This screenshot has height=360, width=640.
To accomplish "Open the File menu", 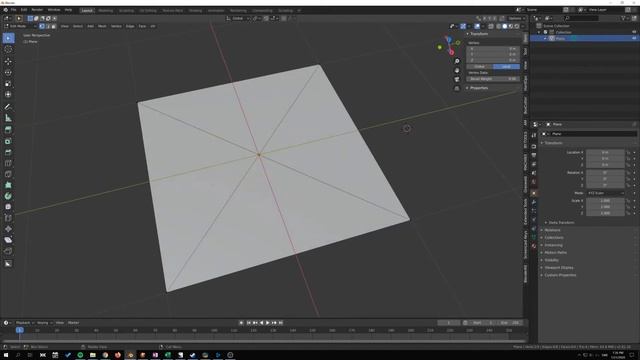I will [13, 10].
